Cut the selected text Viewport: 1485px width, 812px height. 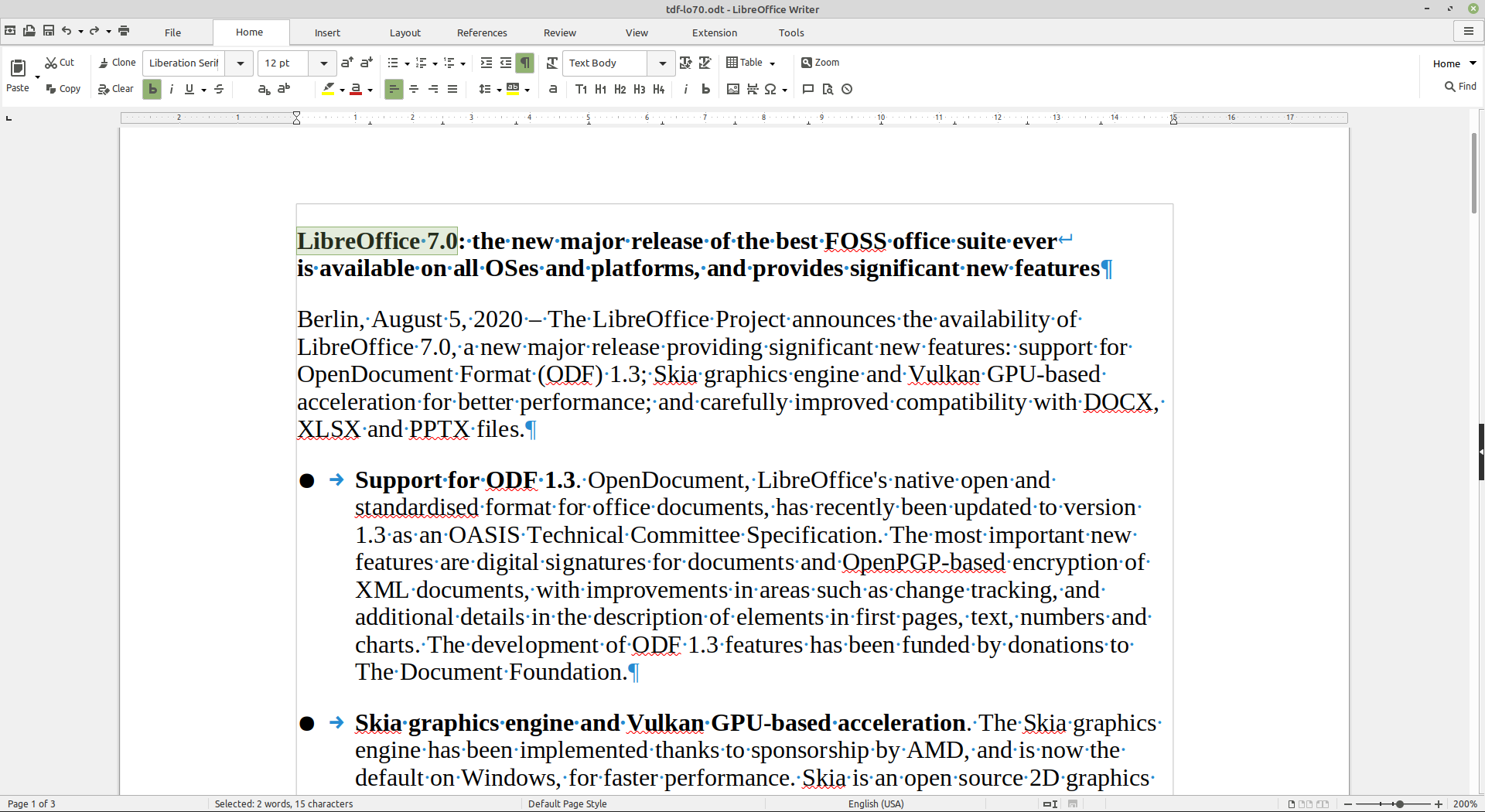click(x=60, y=63)
